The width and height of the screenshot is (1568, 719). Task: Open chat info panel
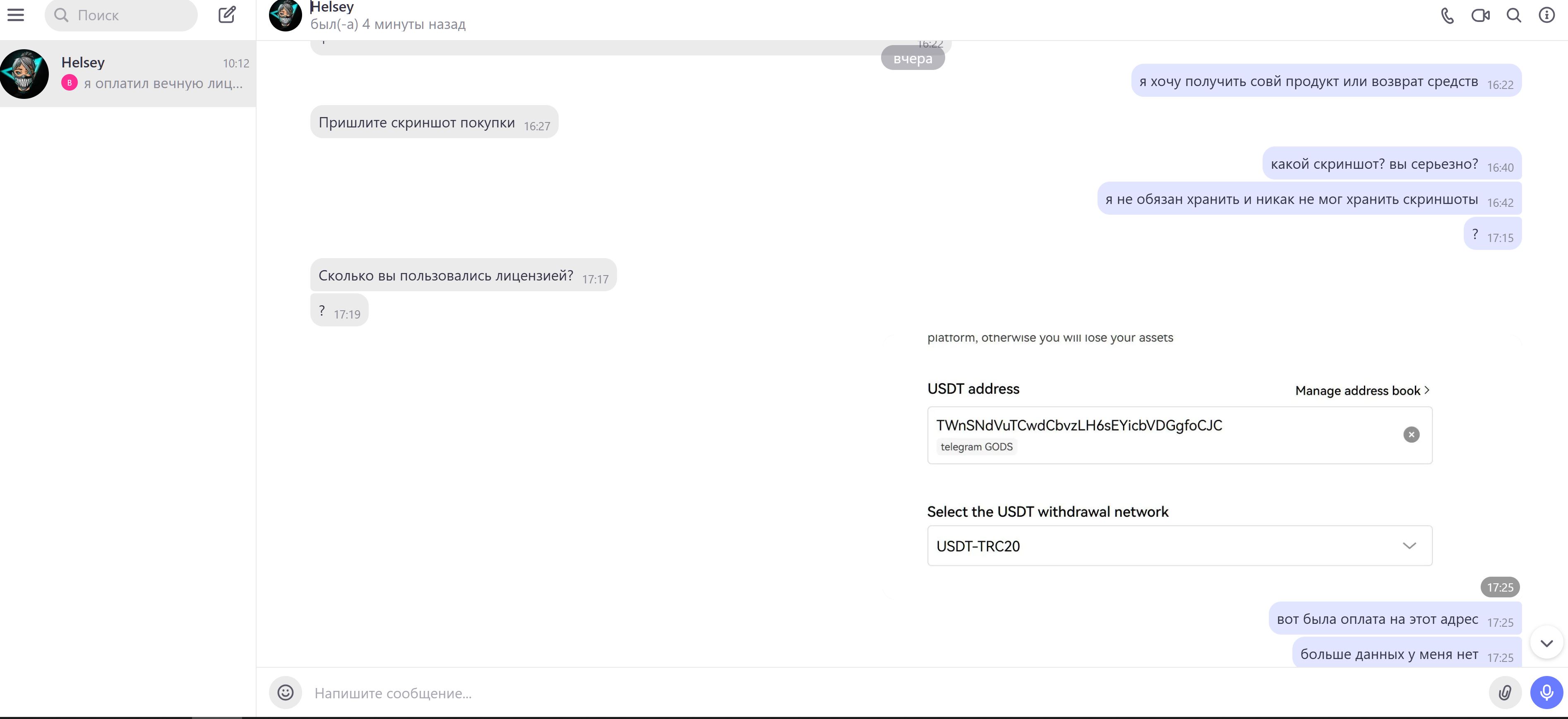coord(1547,15)
